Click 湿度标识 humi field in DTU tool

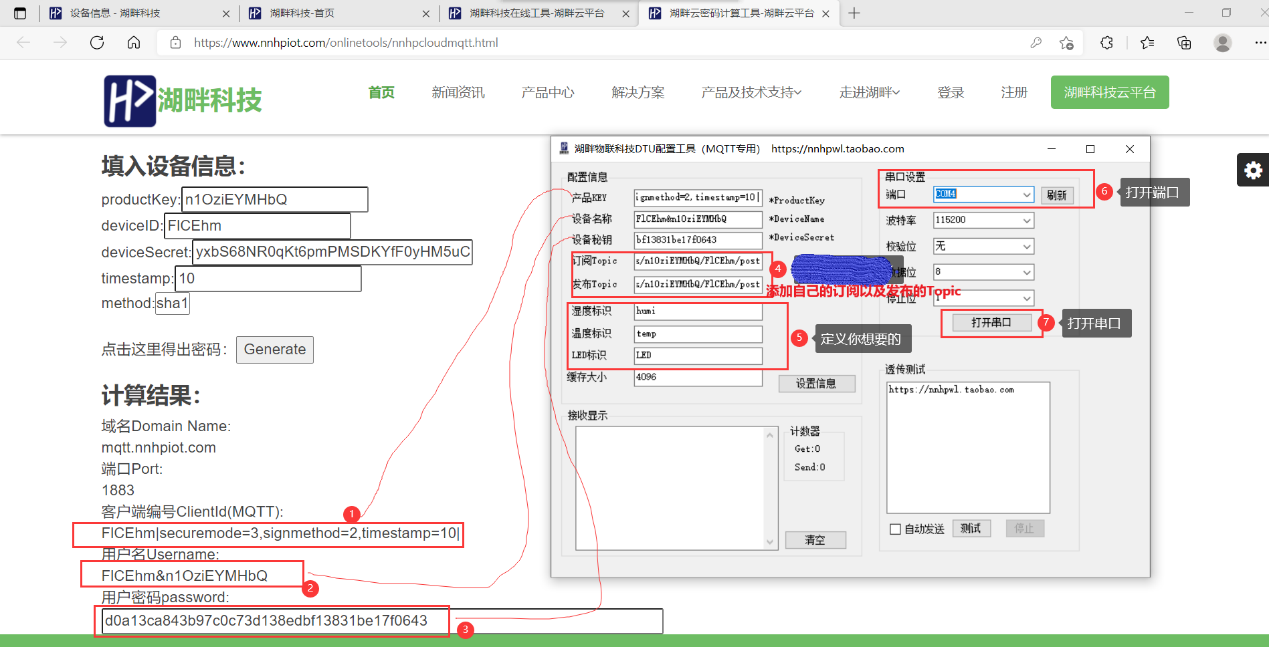tap(698, 311)
